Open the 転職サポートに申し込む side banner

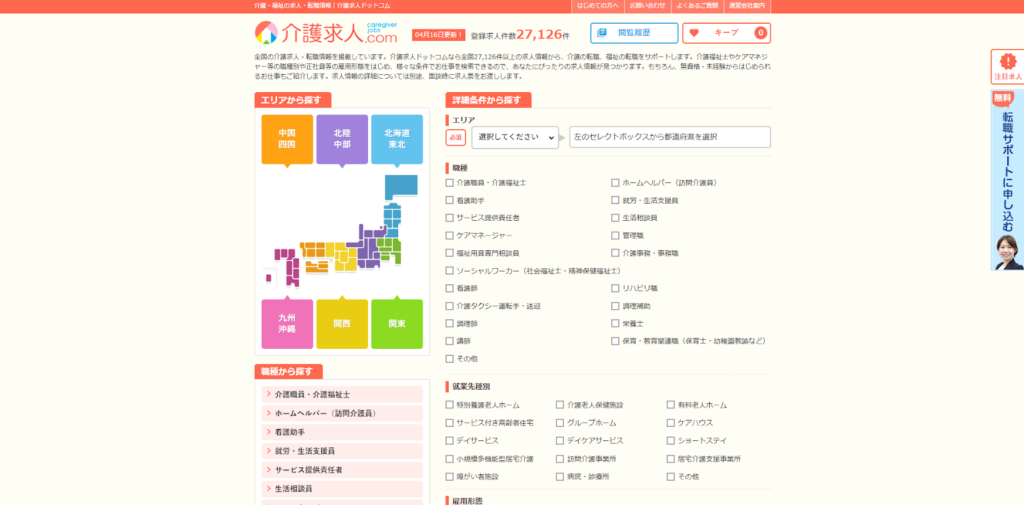(x=1007, y=180)
